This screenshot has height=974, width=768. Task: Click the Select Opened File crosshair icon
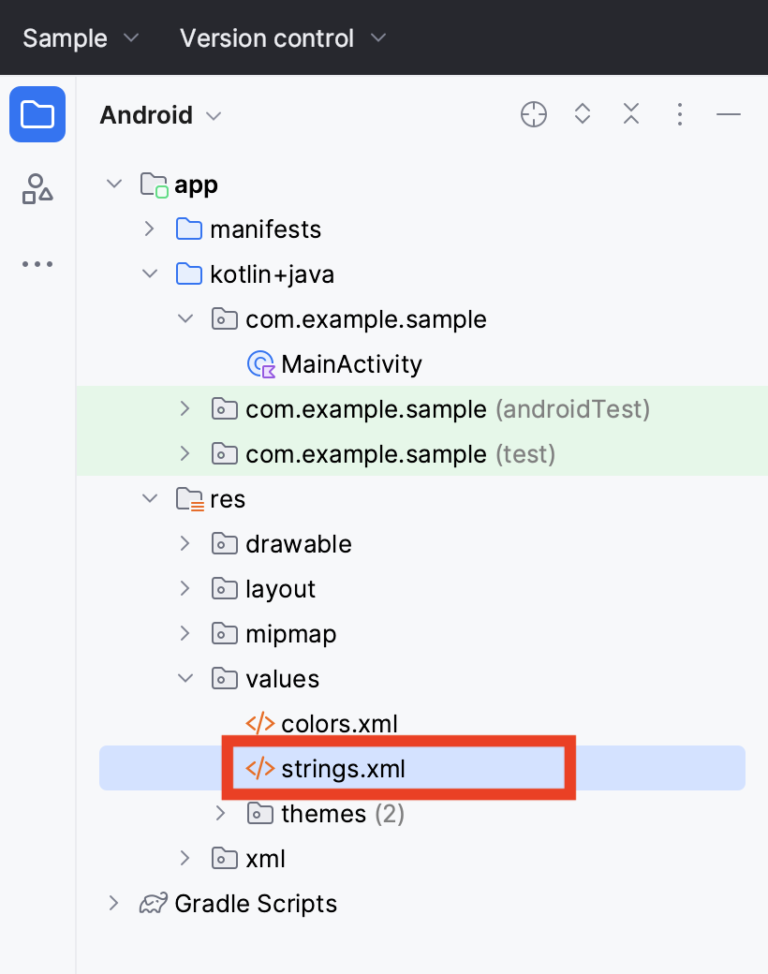click(x=533, y=114)
